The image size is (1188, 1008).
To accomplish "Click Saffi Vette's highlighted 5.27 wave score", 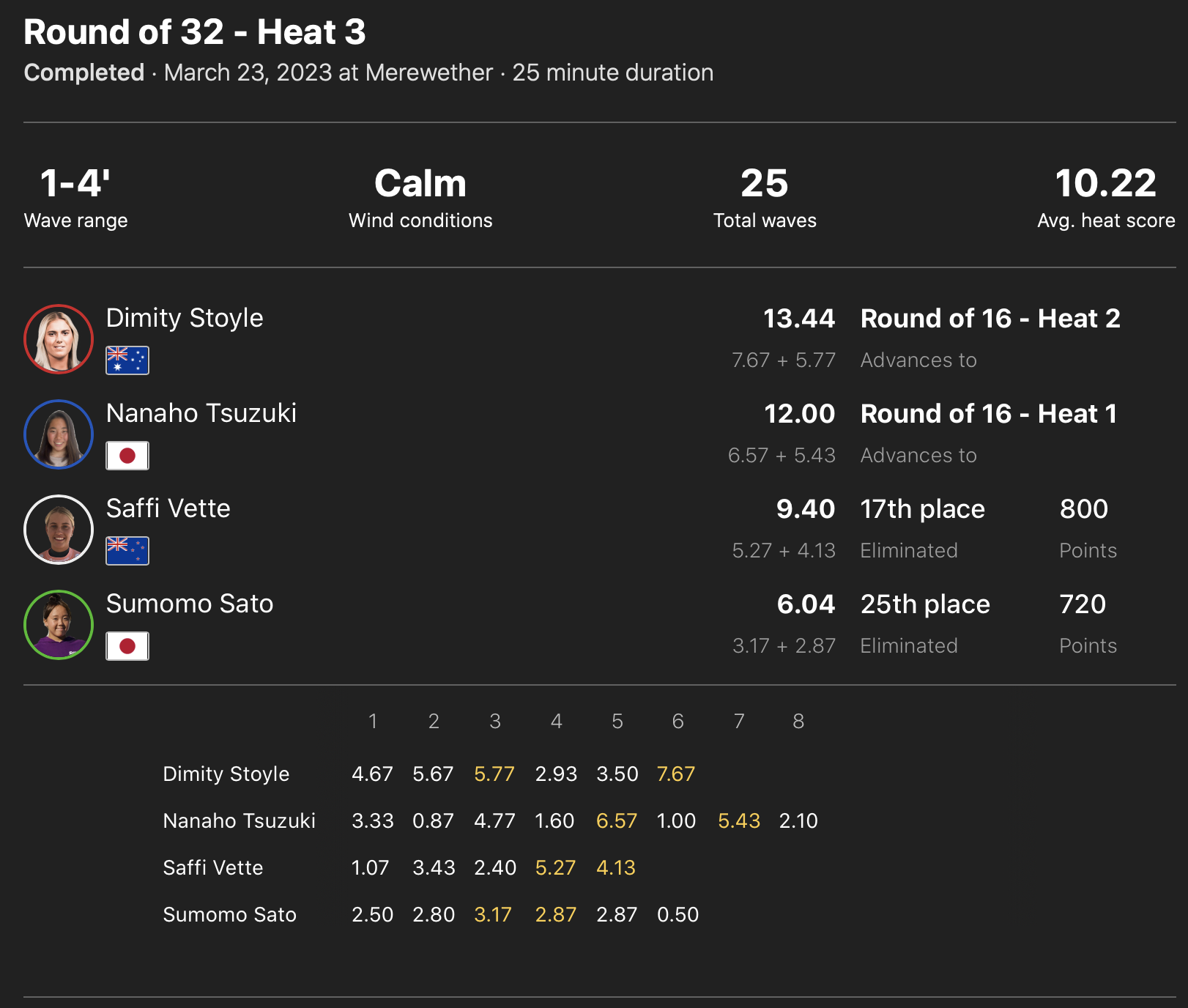I will coord(555,867).
